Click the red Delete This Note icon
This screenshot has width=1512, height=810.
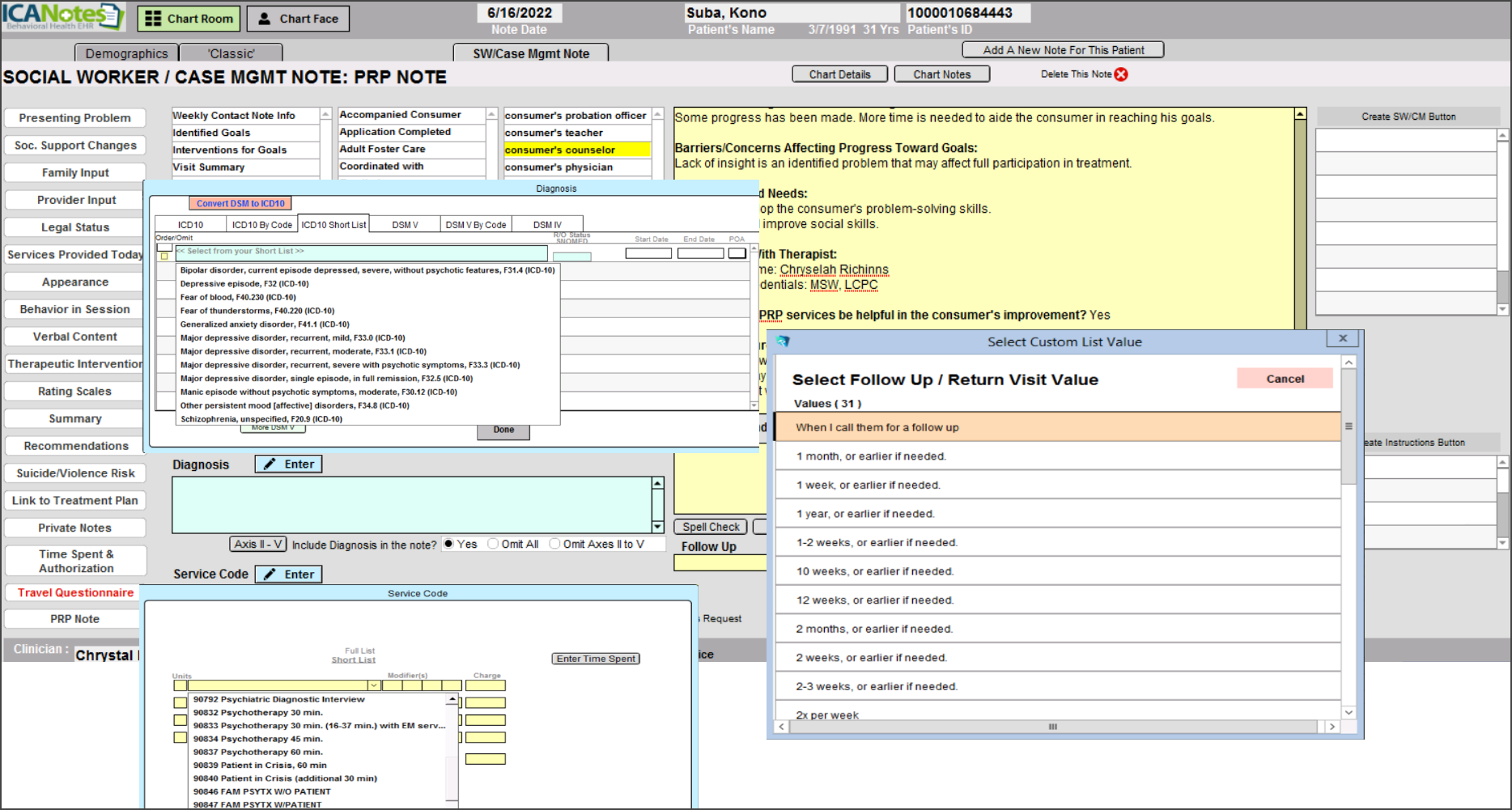(x=1121, y=74)
